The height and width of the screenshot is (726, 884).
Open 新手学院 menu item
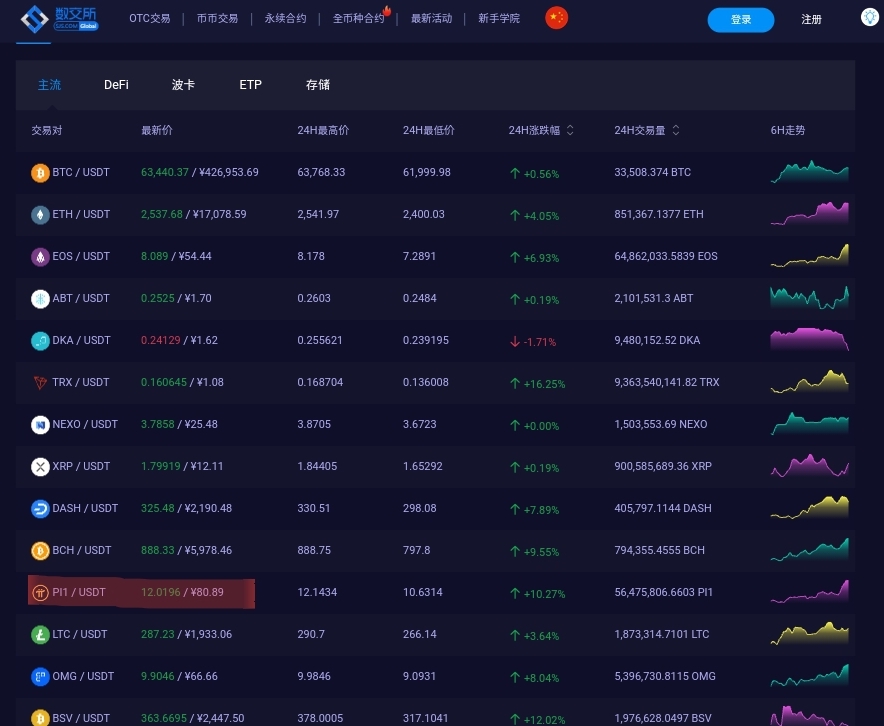(x=499, y=19)
